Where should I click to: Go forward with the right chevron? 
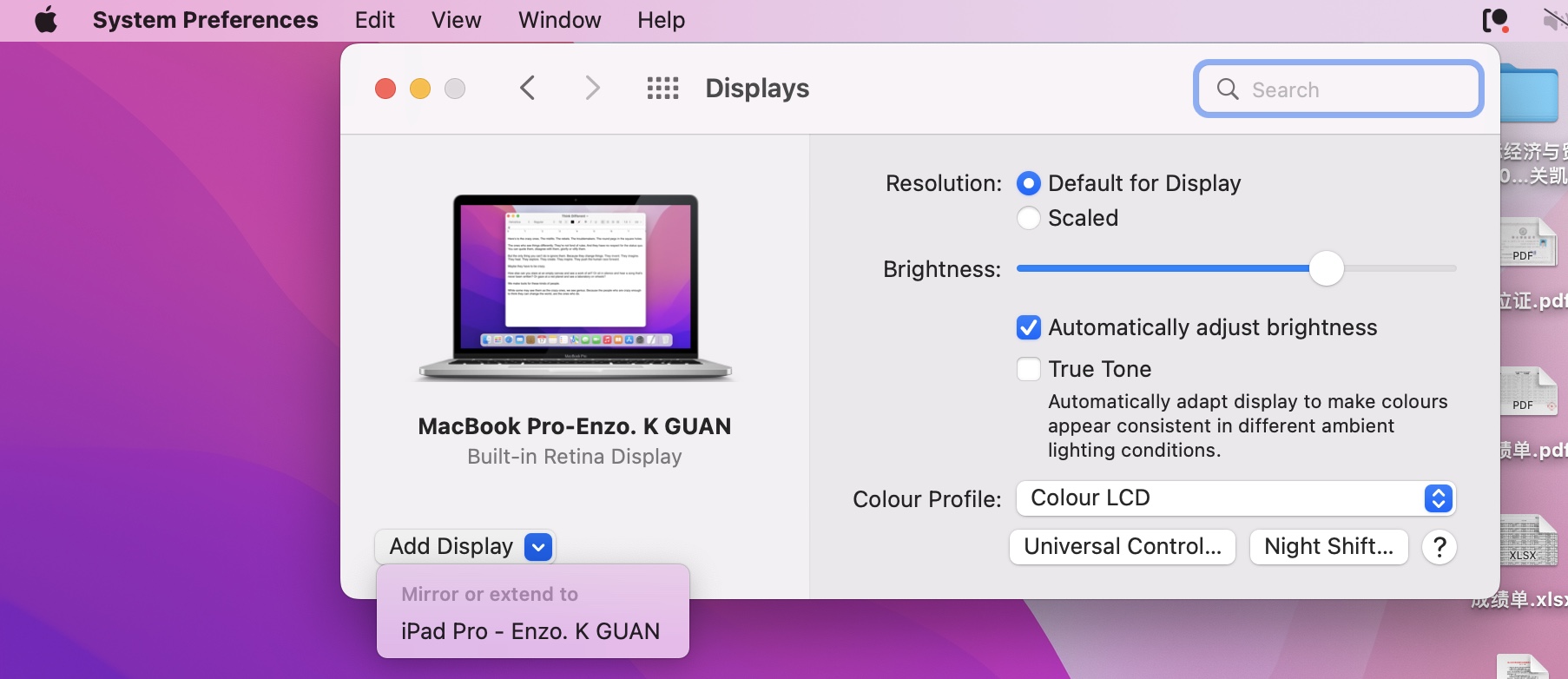point(593,88)
